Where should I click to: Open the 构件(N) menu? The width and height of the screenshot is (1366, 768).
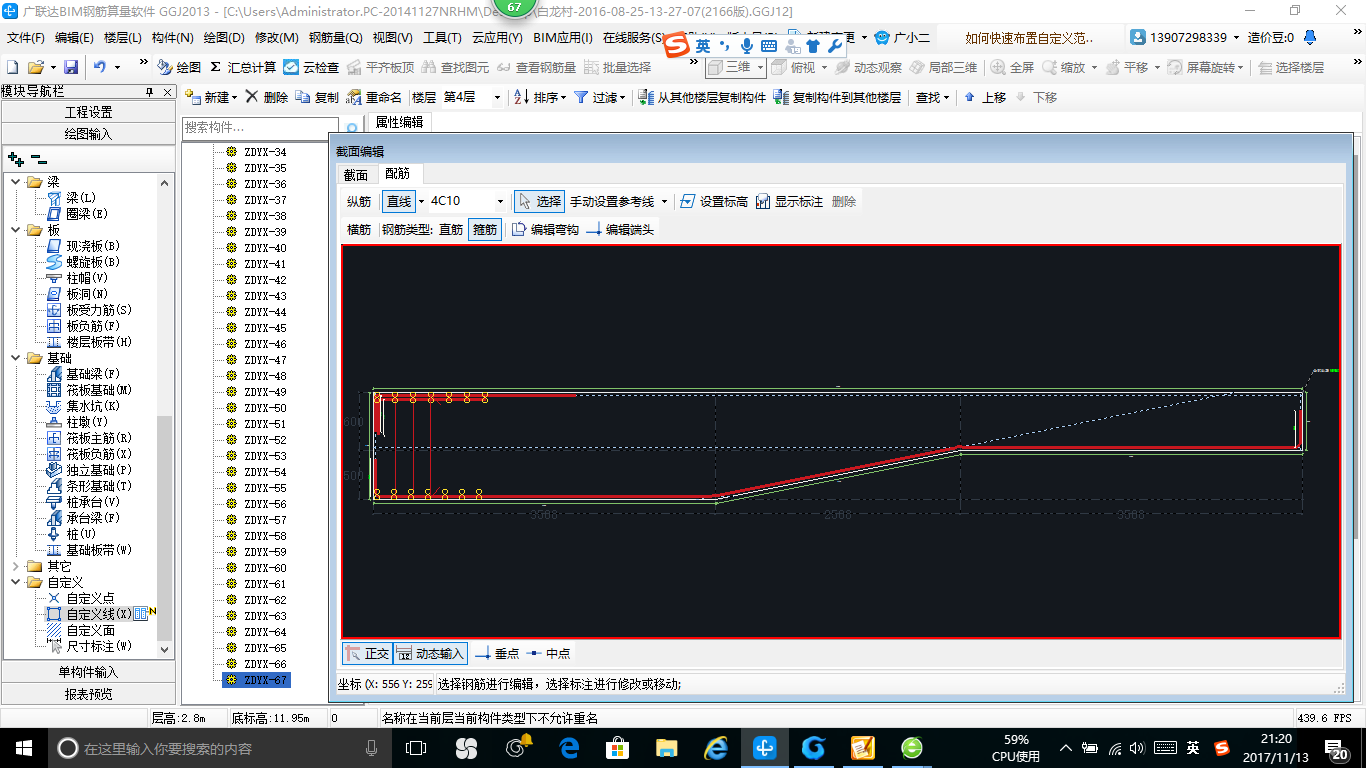(172, 38)
